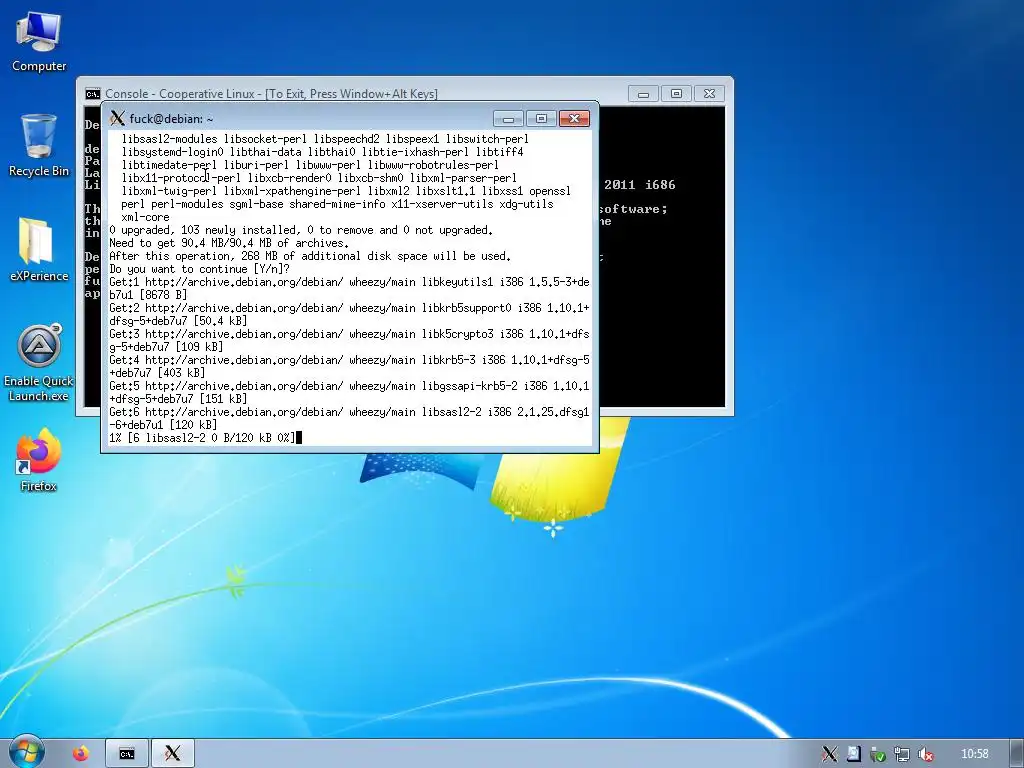Image resolution: width=1024 pixels, height=768 pixels.
Task: Click the Get:3 libk5crypto3 download line
Action: coord(349,340)
